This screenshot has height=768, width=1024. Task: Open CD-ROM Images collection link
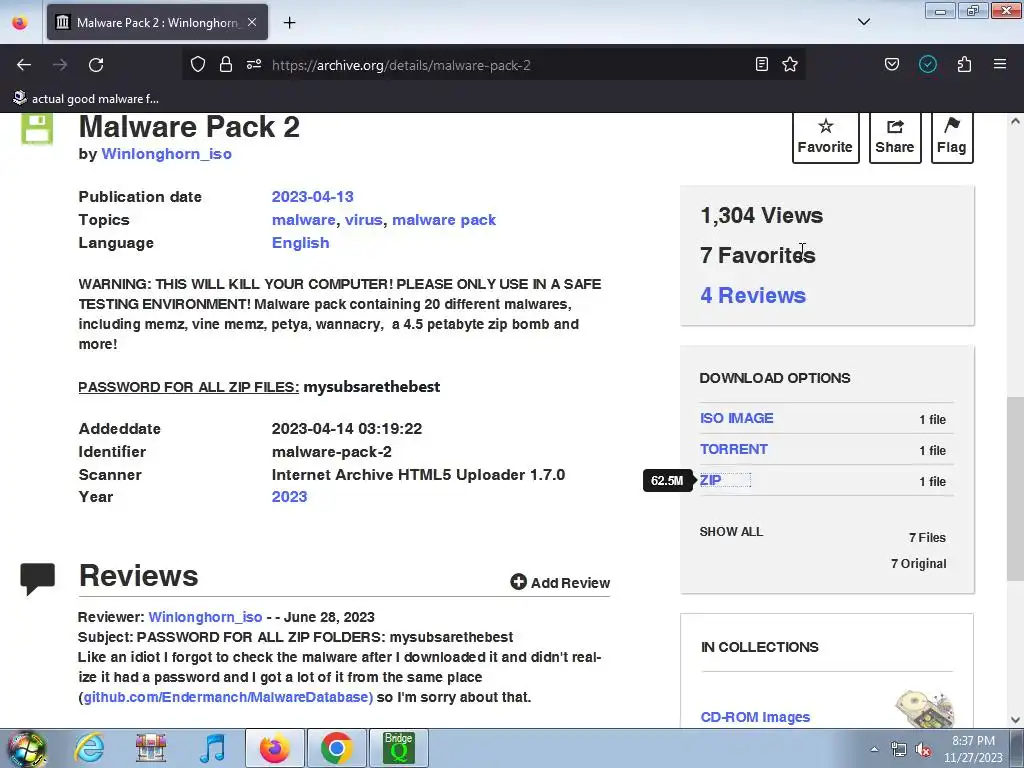coord(755,717)
